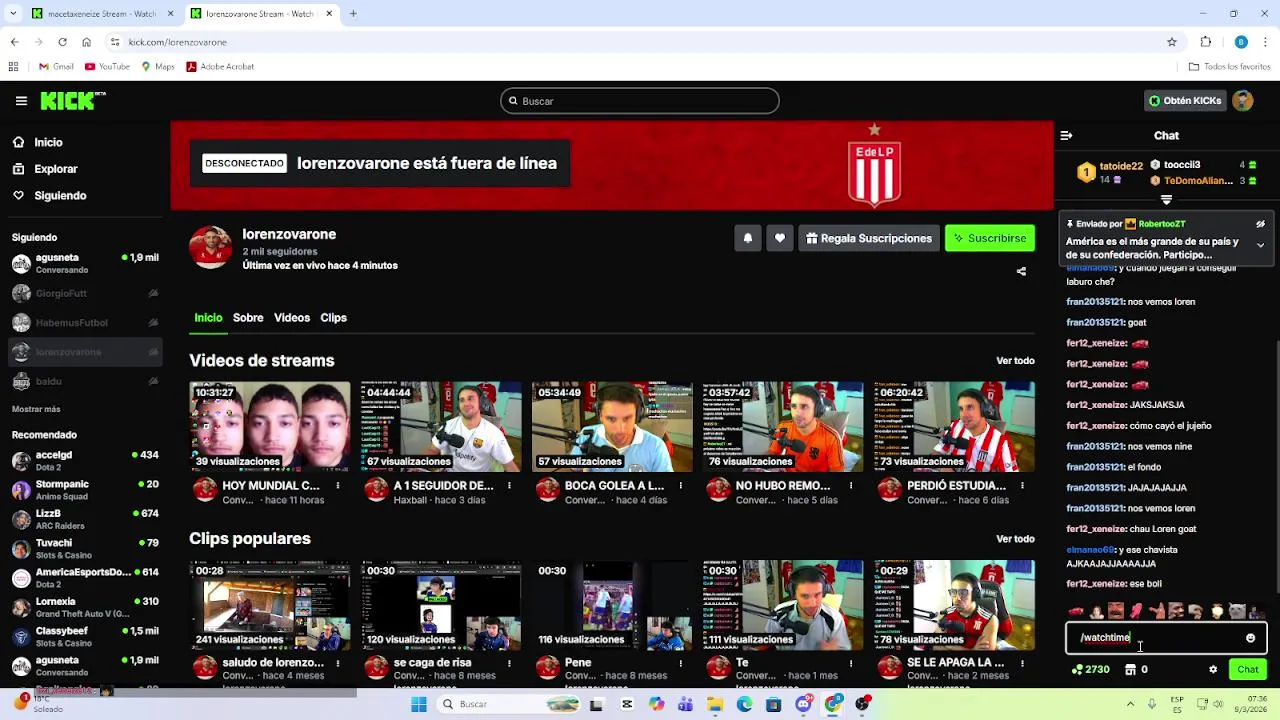
Task: Open followed channel agusneta with 1,9 mil viewers
Action: 85,264
